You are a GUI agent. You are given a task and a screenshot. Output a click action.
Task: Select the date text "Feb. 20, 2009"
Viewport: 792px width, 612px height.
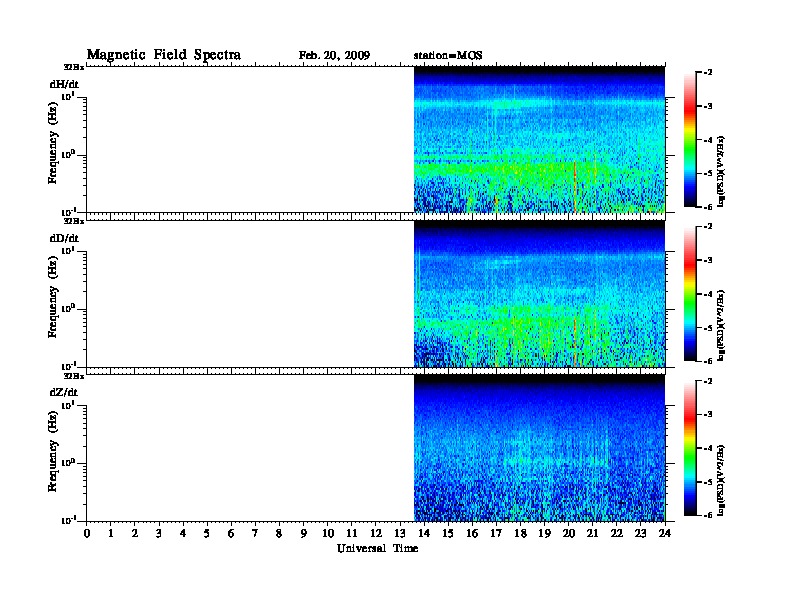[334, 56]
